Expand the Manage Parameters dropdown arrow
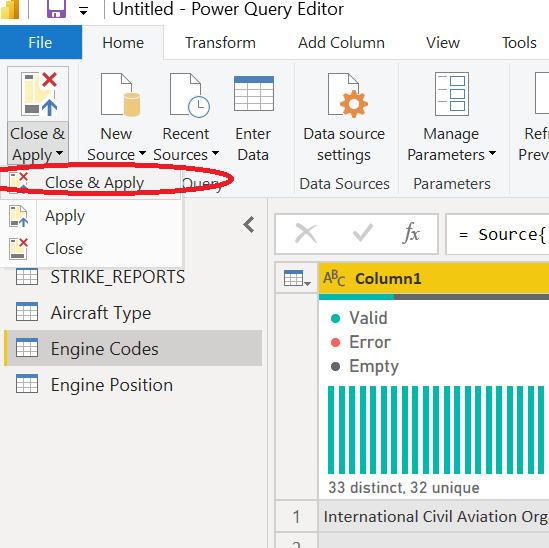The width and height of the screenshot is (549, 548). (492, 153)
